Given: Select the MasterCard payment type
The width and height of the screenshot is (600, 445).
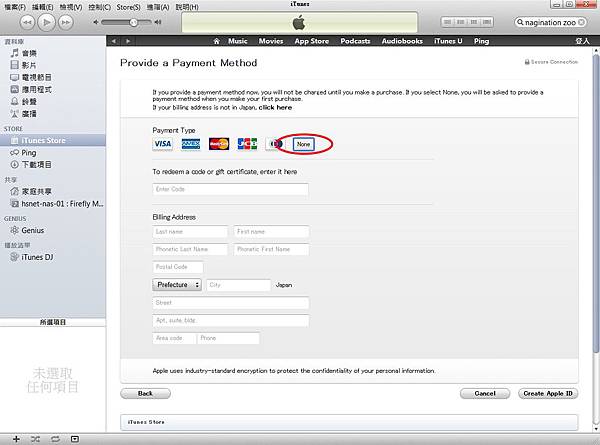Looking at the screenshot, I should coord(219,144).
